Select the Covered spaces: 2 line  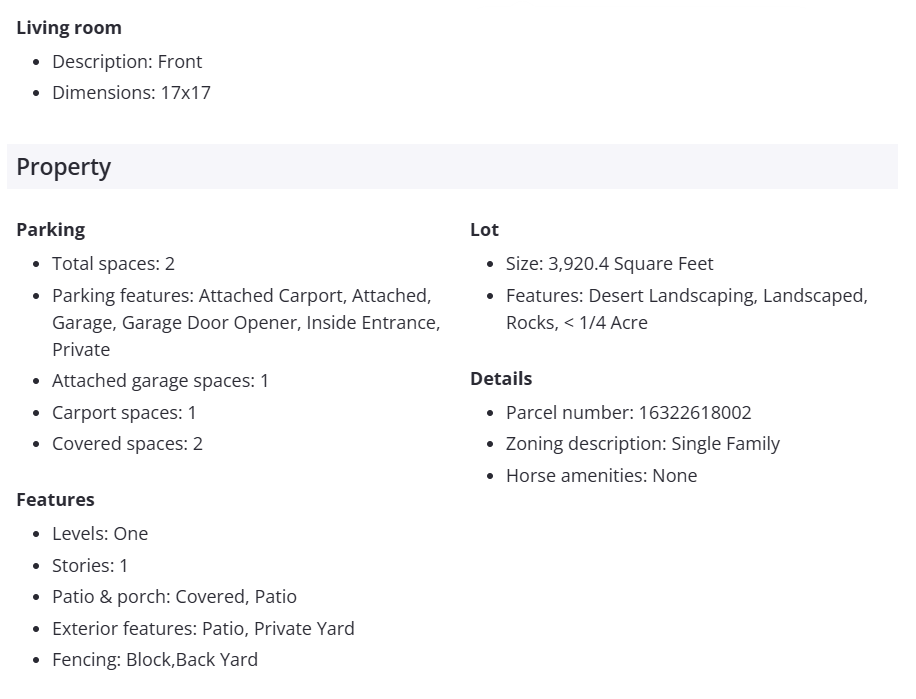(127, 444)
